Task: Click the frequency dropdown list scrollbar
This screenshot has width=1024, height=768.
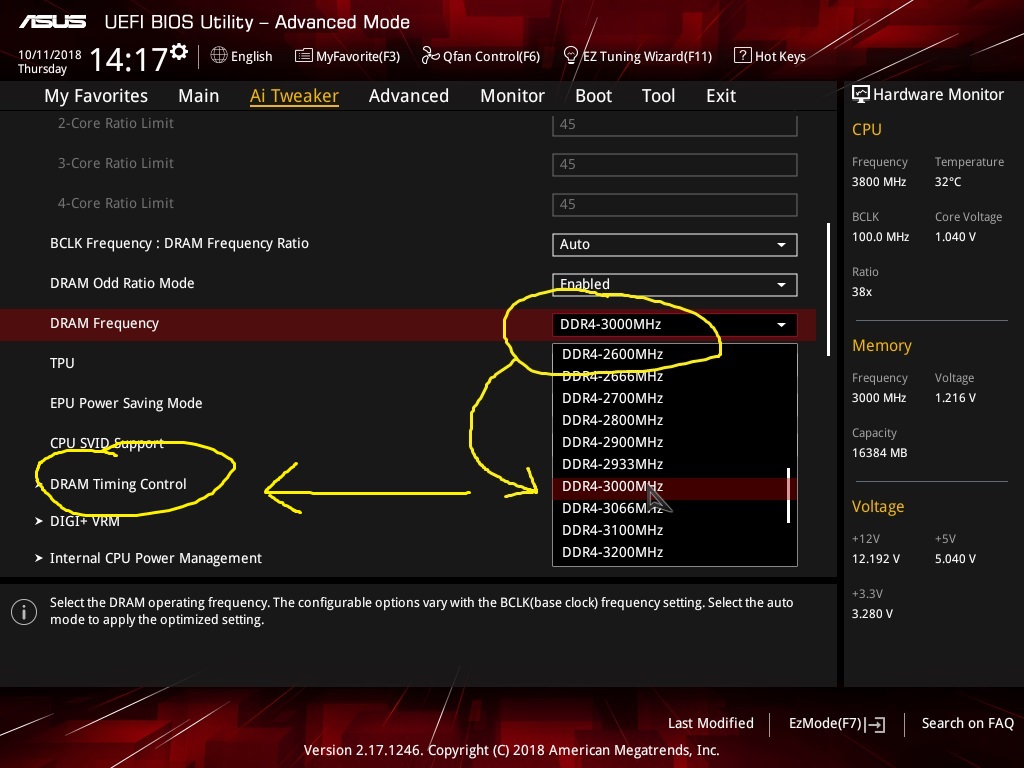Action: [x=789, y=495]
